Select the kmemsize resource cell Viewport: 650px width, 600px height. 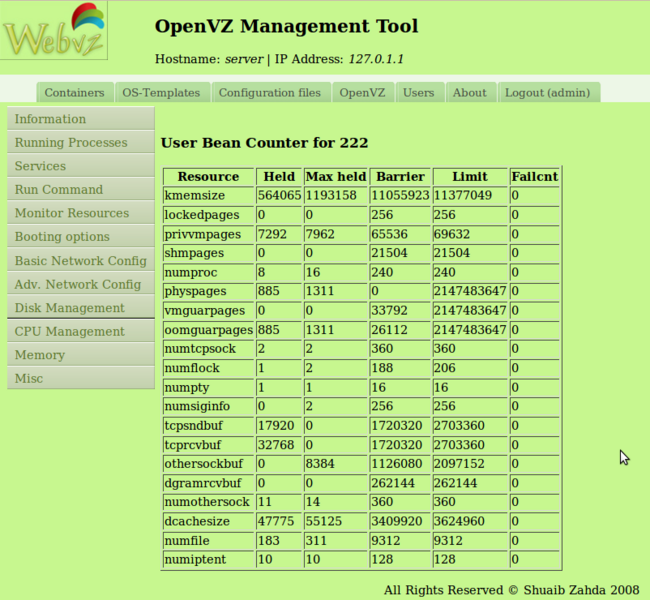(209, 195)
